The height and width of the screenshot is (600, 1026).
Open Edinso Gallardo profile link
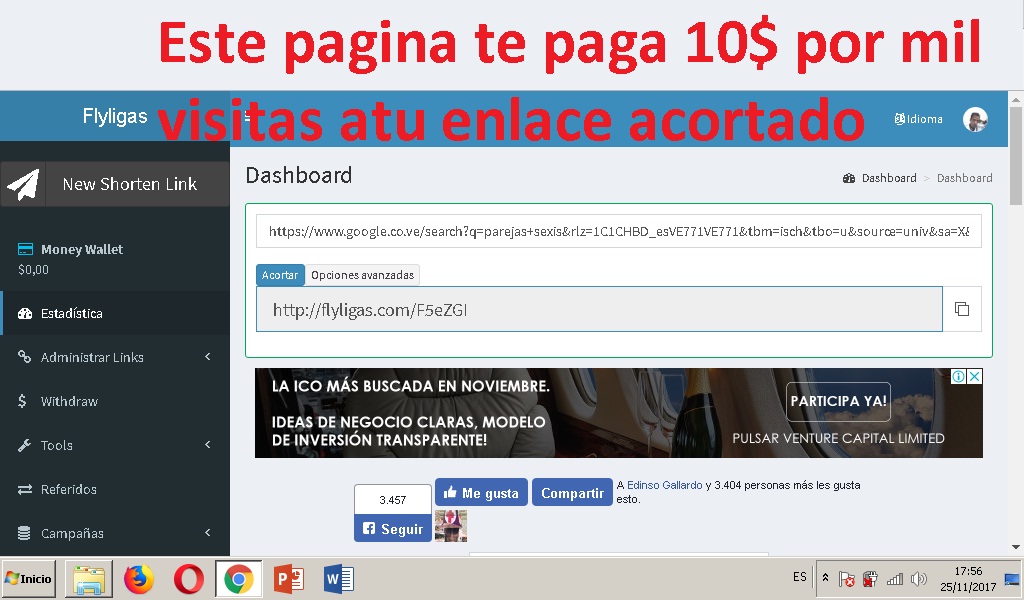(664, 485)
